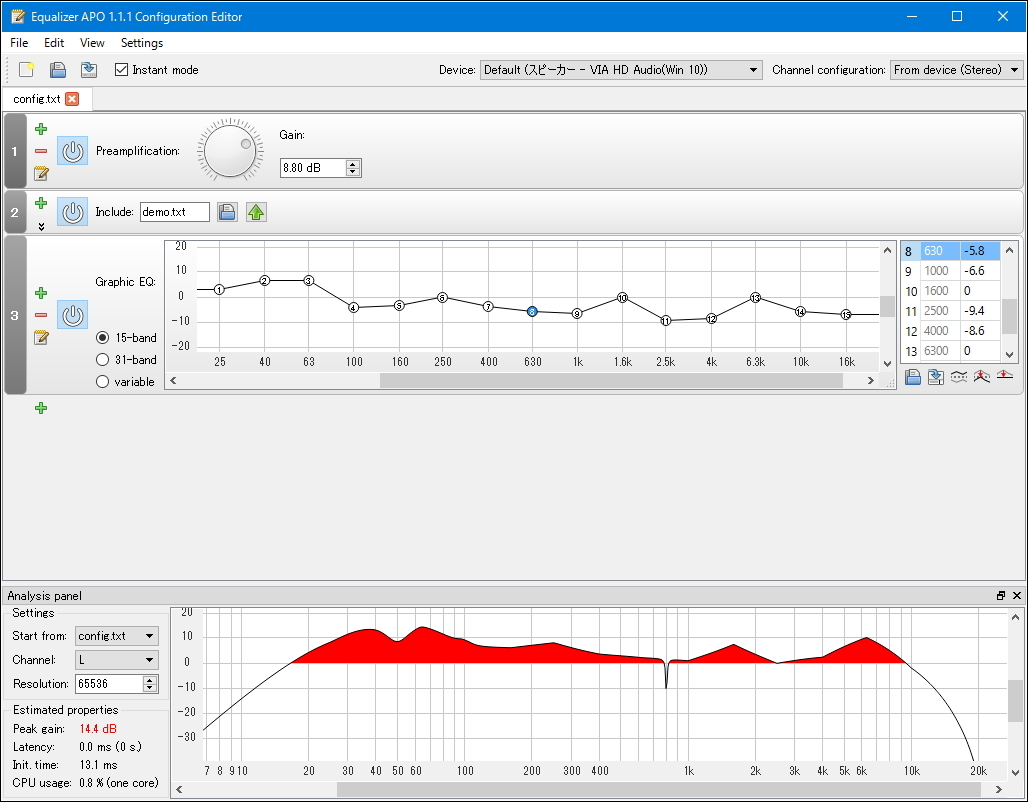Create a new configuration file
The height and width of the screenshot is (802, 1028).
point(24,69)
